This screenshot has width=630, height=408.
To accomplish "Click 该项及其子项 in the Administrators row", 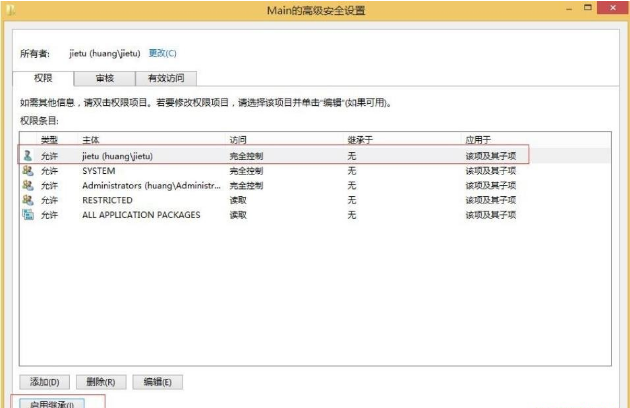I will pyautogui.click(x=491, y=186).
